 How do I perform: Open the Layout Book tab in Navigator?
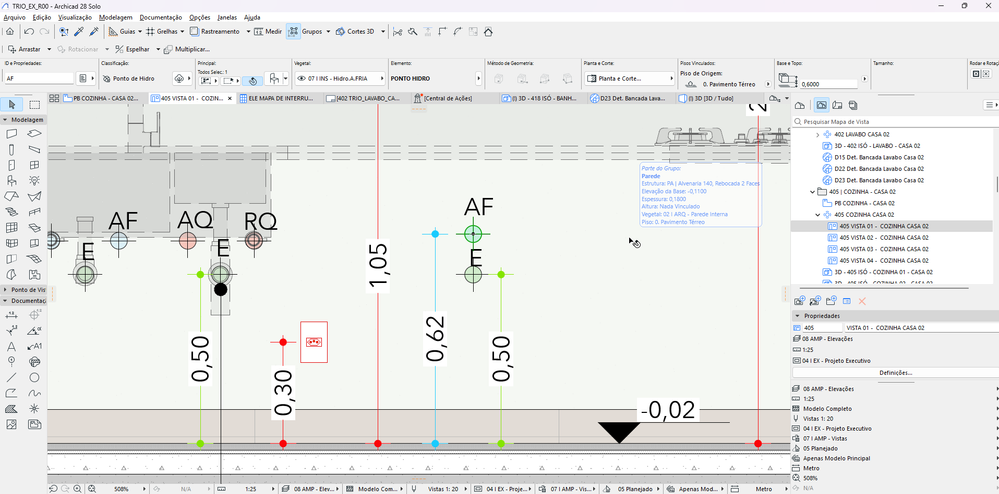[838, 105]
